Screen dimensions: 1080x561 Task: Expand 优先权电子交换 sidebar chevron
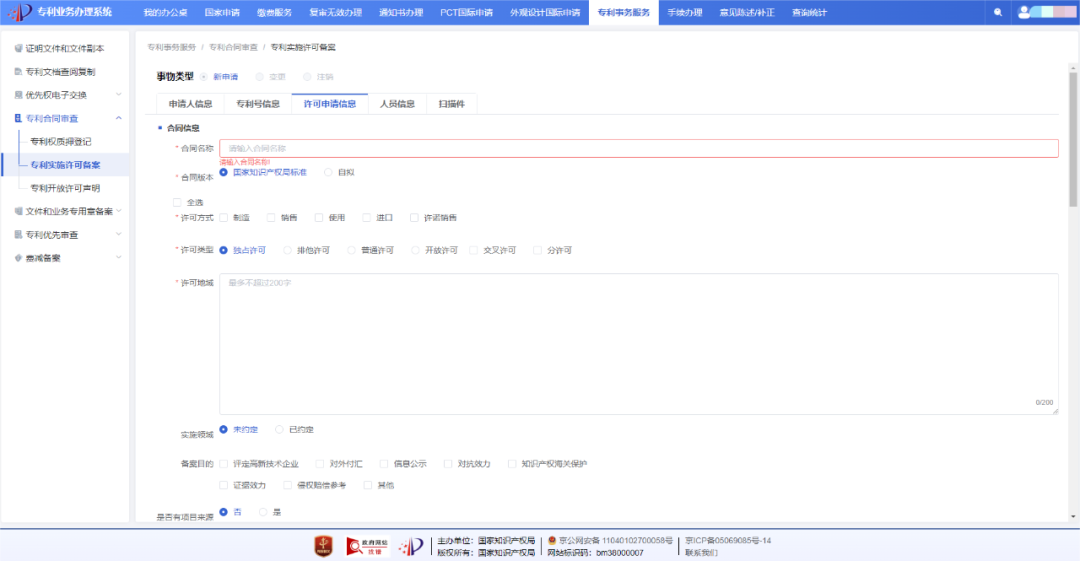coord(118,94)
